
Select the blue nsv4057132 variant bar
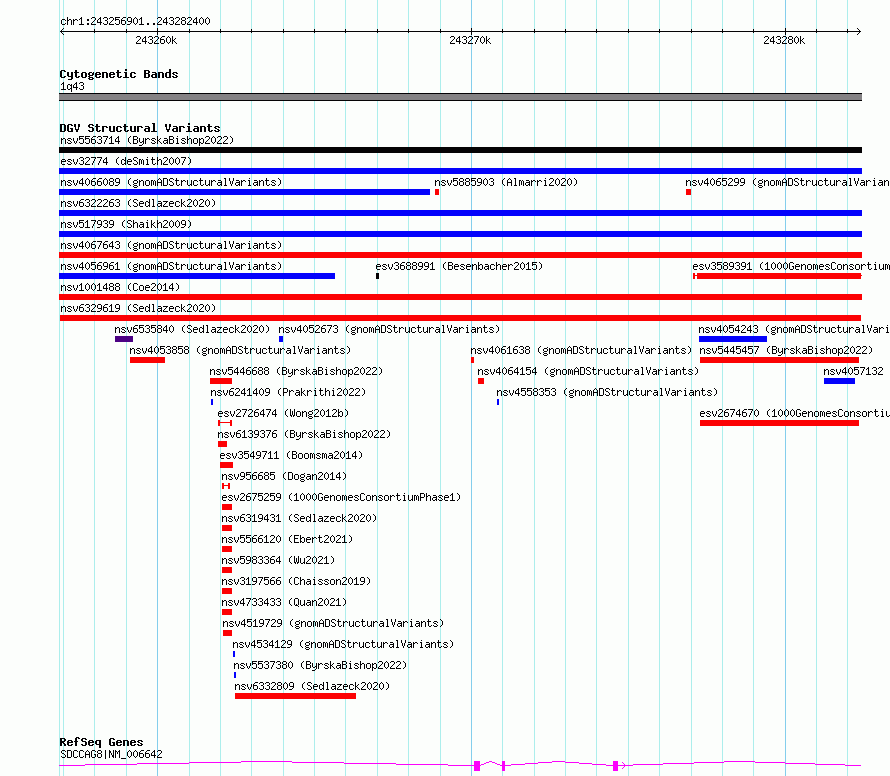pos(839,381)
